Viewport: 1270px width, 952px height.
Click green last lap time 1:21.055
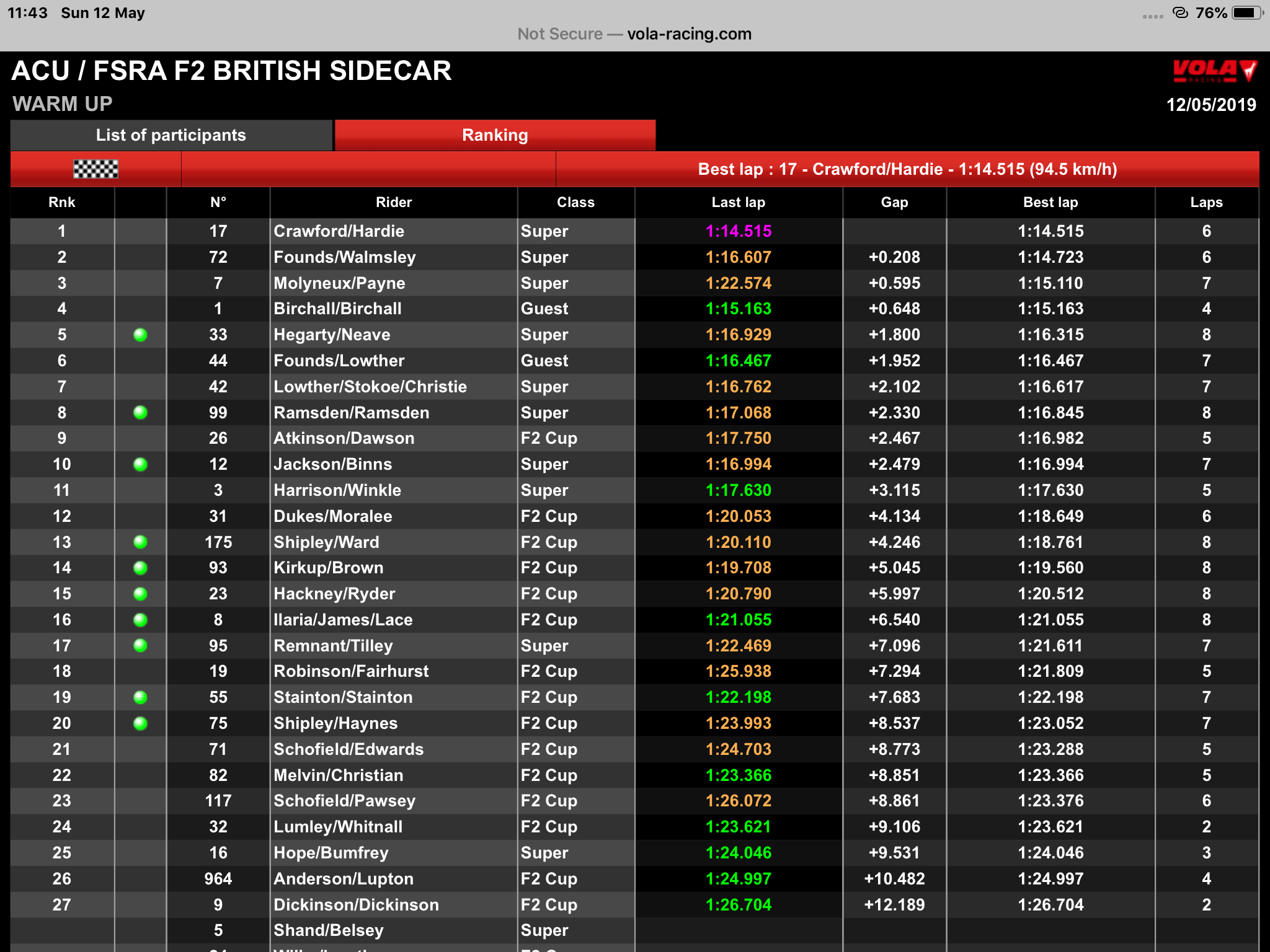(x=739, y=620)
